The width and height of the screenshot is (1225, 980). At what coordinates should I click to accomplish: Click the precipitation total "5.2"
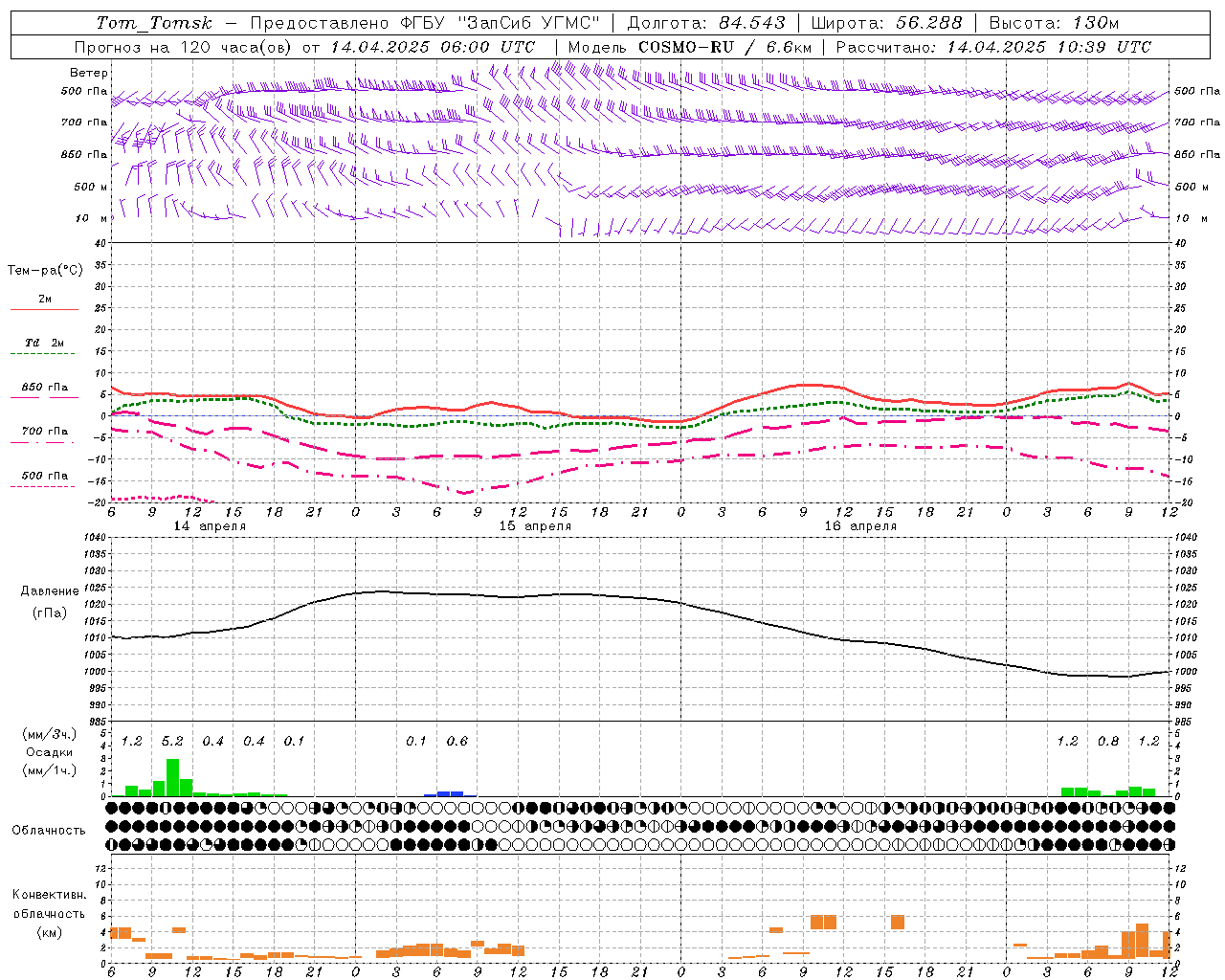pos(172,742)
